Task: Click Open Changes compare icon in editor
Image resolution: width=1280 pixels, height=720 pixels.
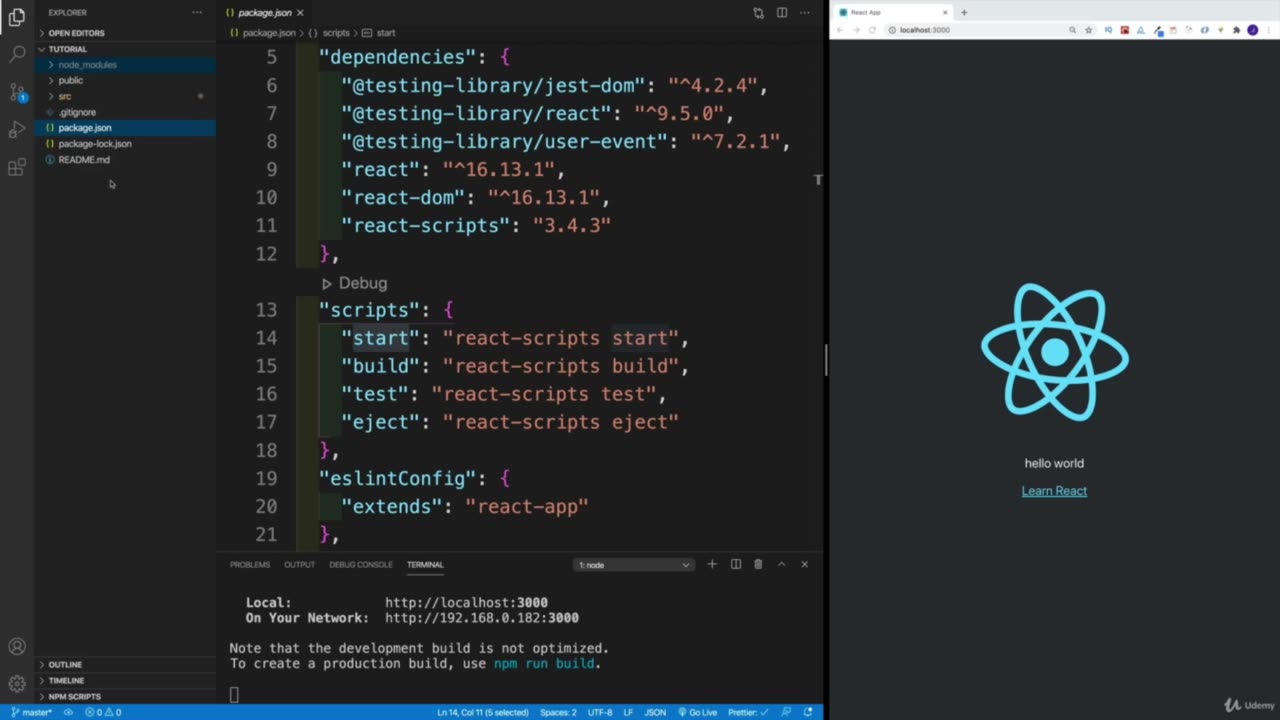Action: [758, 12]
